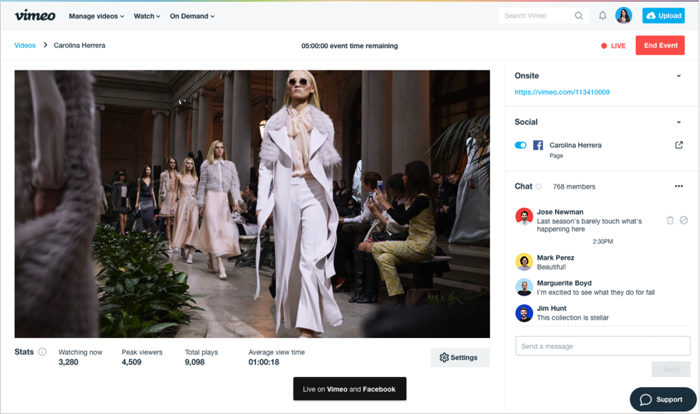Open the On Demand dropdown
700x414 pixels.
coord(192,16)
